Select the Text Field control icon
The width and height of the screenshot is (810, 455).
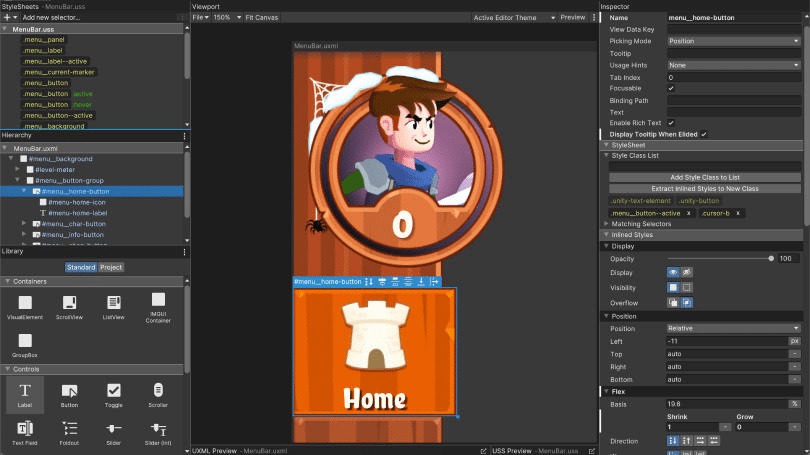coord(25,428)
